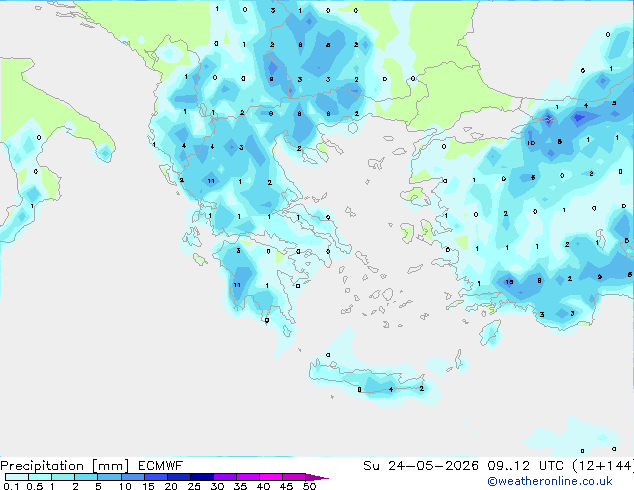Click the '0.1' legend scale label

[x=11, y=486]
